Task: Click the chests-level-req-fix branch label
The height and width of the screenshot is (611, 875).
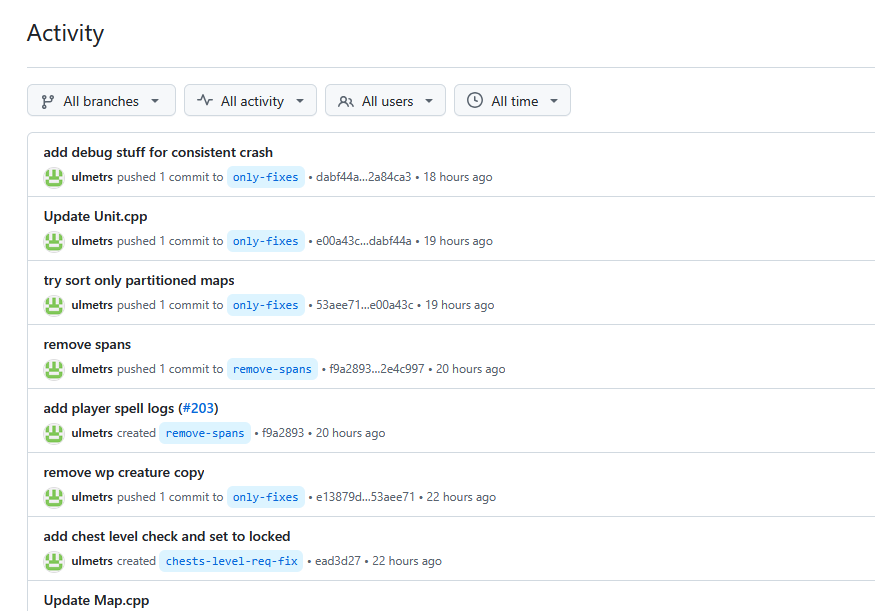Action: (x=231, y=561)
